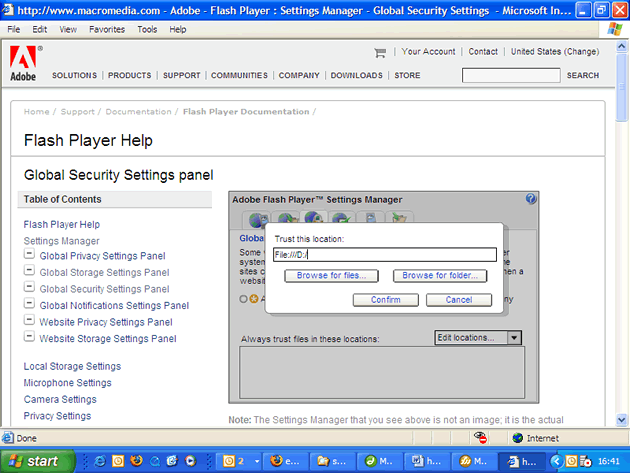Select the Global Security Settings tab icon
Image resolution: width=630 pixels, height=473 pixels.
pyautogui.click(x=314, y=218)
